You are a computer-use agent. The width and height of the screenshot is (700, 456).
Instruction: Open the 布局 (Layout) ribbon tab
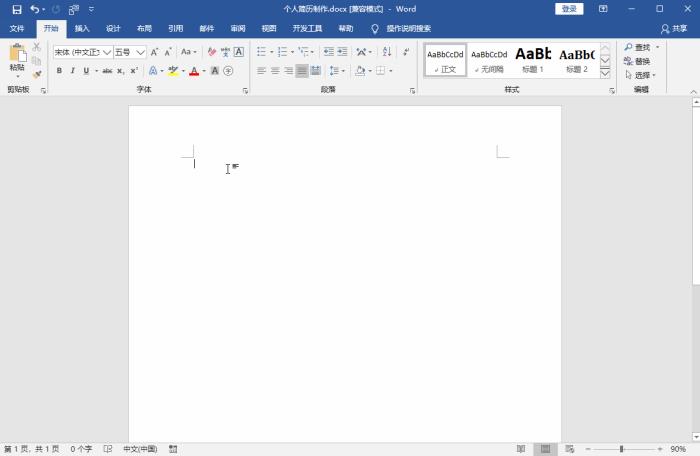pos(144,29)
